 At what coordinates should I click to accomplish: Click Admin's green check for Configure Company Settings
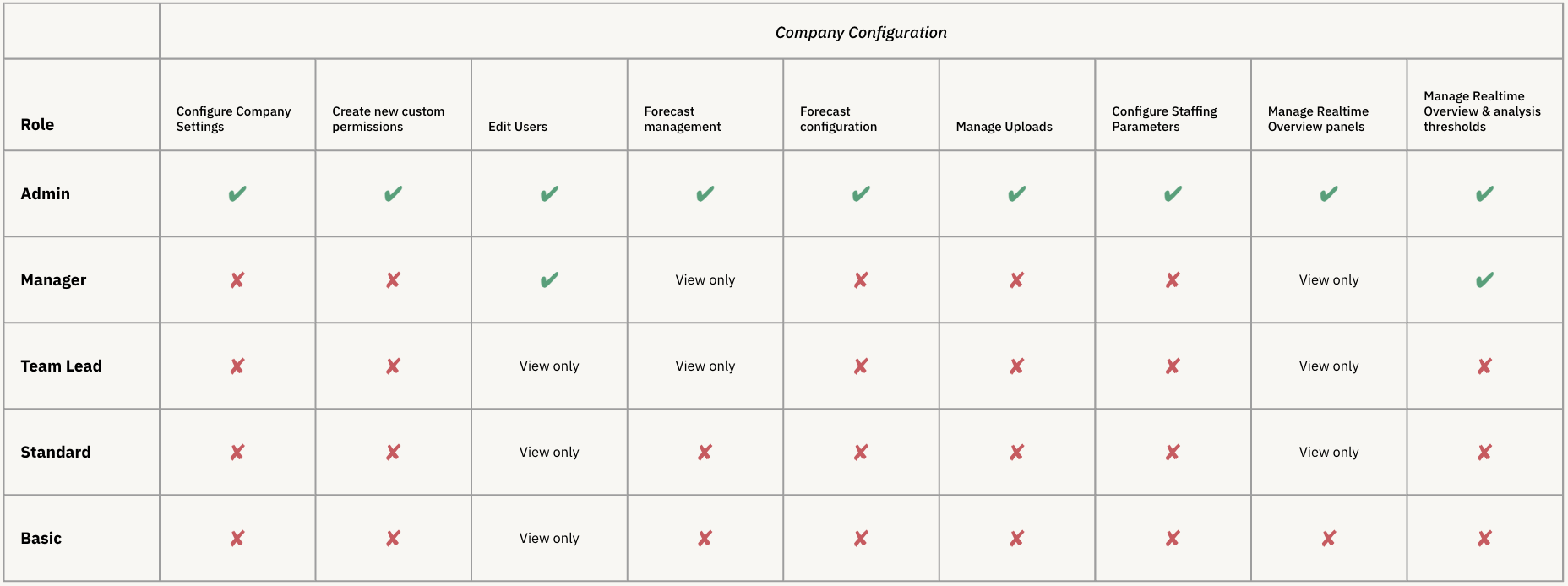(237, 194)
